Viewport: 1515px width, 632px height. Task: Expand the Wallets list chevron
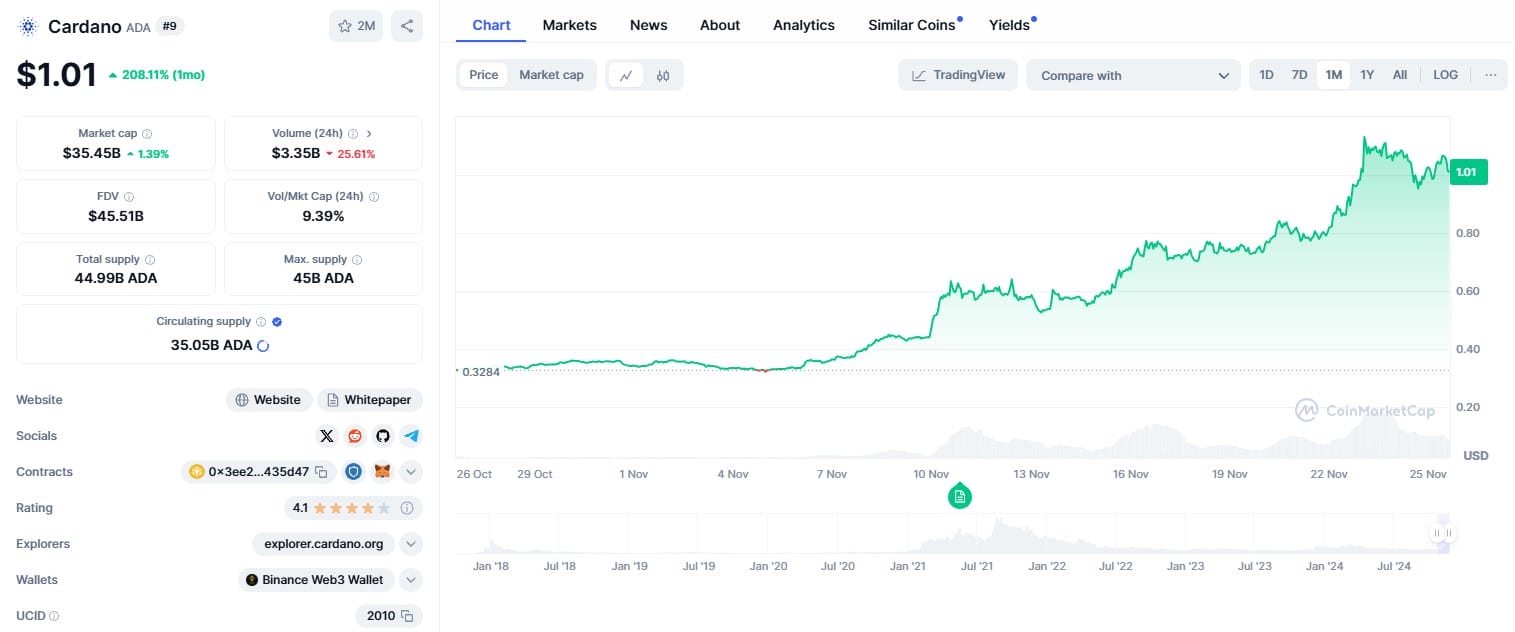pos(411,580)
